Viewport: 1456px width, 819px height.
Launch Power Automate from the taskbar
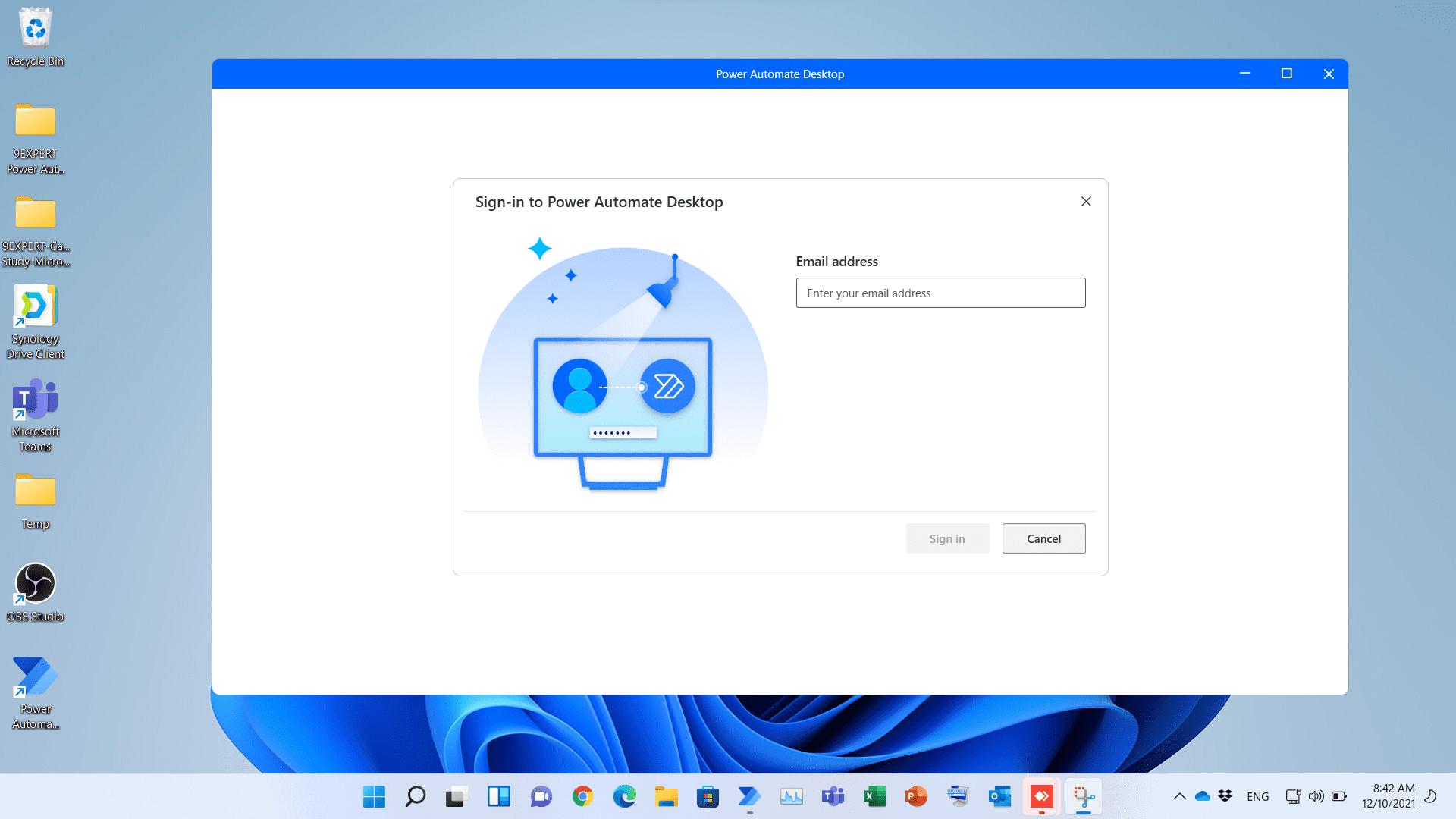[749, 796]
